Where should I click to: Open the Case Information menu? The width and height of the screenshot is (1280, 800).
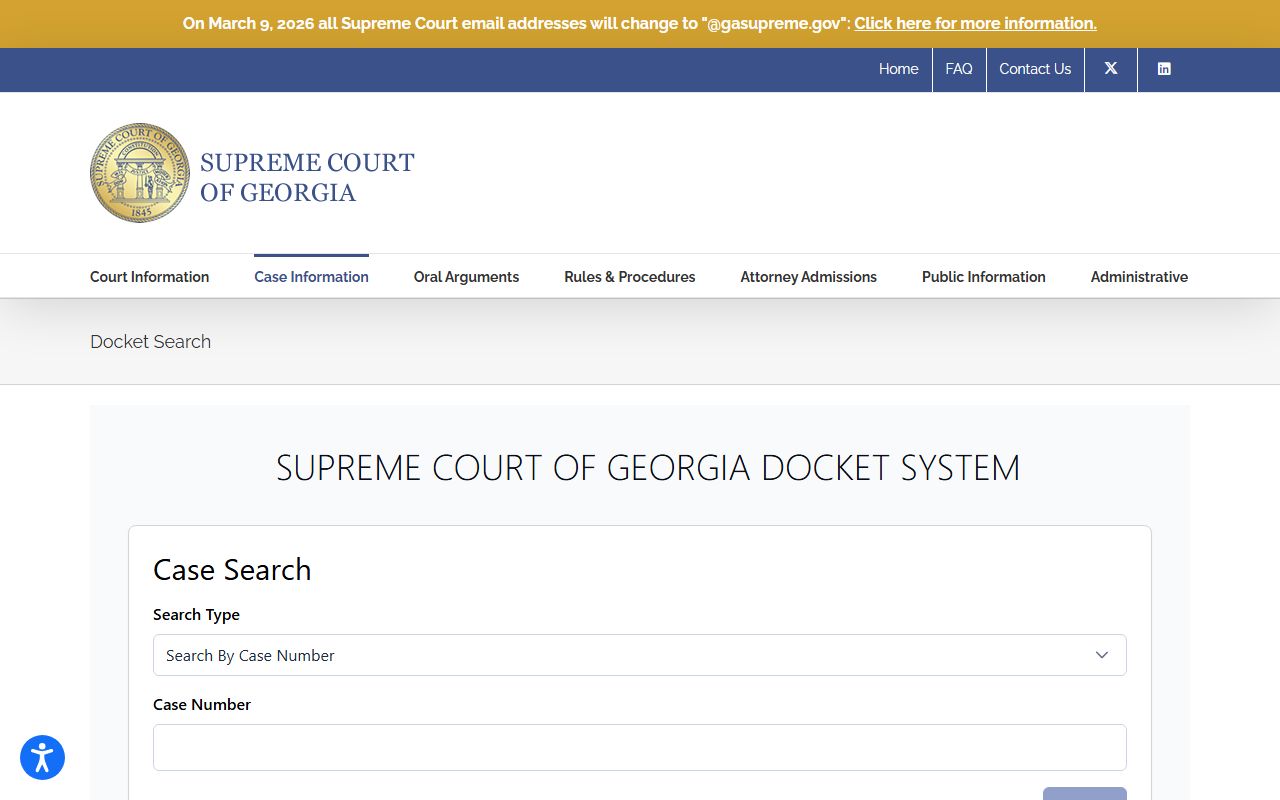311,277
